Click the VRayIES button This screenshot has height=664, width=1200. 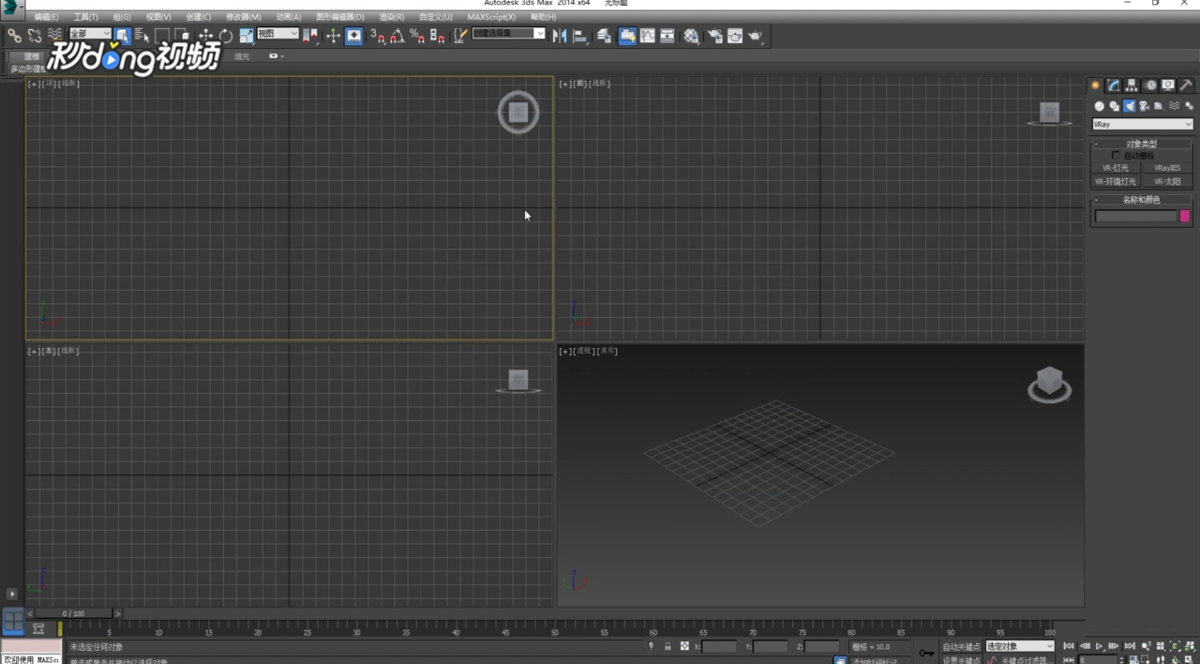[1167, 168]
